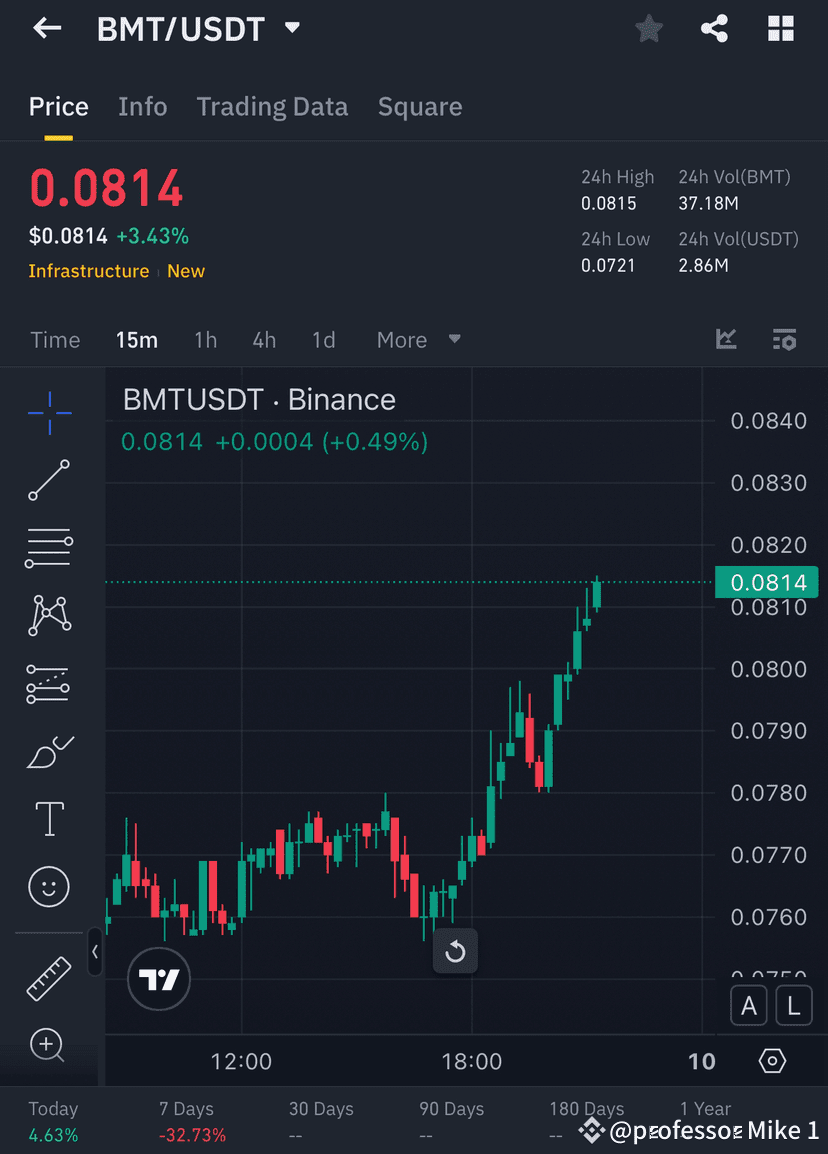Image resolution: width=828 pixels, height=1154 pixels.
Task: Collapse the drawing tools sidebar
Action: click(95, 952)
